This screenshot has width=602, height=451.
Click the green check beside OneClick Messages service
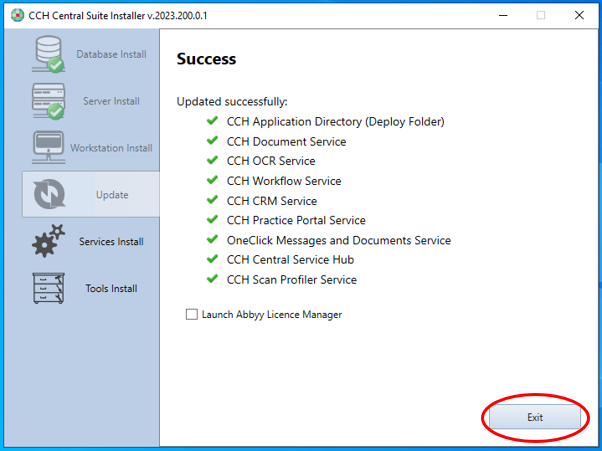point(212,240)
